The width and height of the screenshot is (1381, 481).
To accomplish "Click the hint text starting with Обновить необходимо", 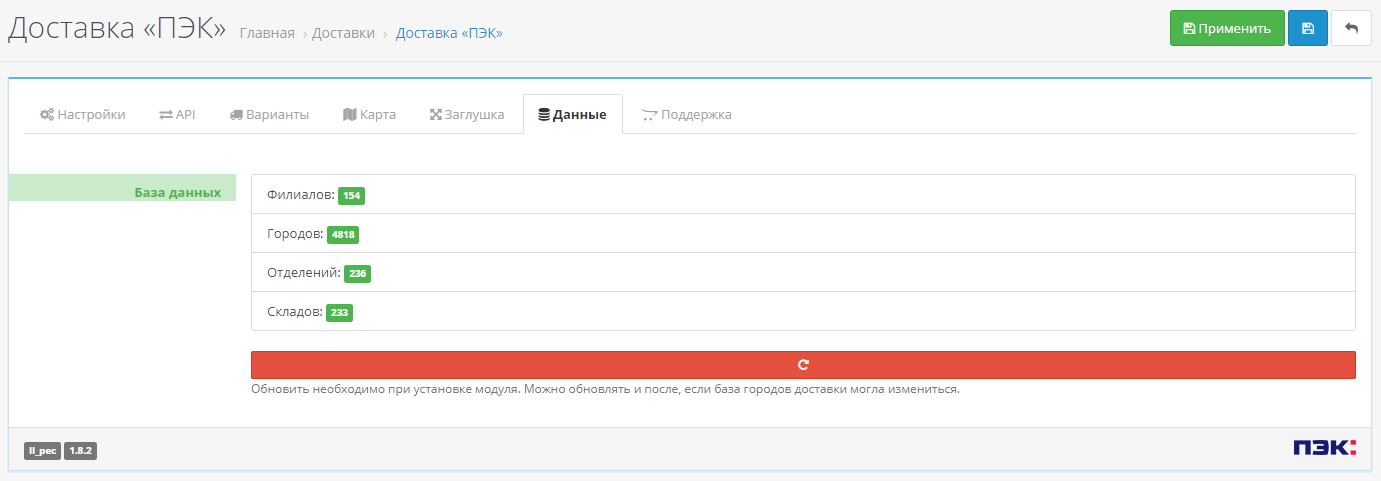I will (x=605, y=389).
